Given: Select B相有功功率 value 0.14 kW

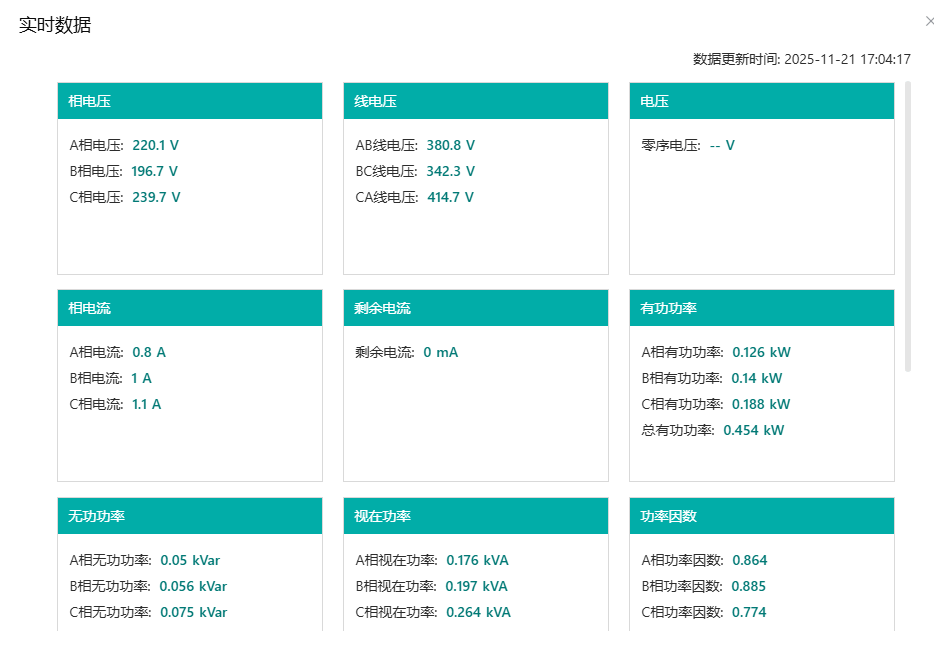Looking at the screenshot, I should coord(756,378).
